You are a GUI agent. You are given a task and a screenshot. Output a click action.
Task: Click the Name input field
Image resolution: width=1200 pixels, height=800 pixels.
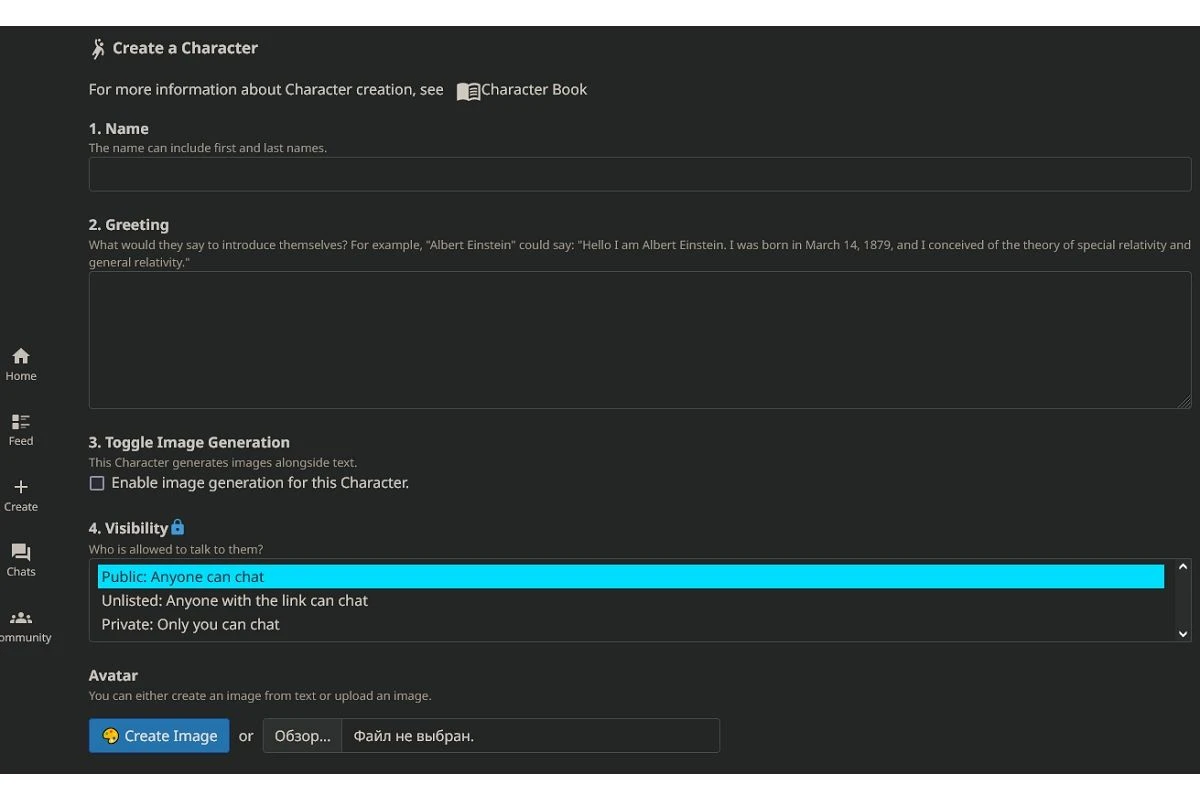[640, 174]
